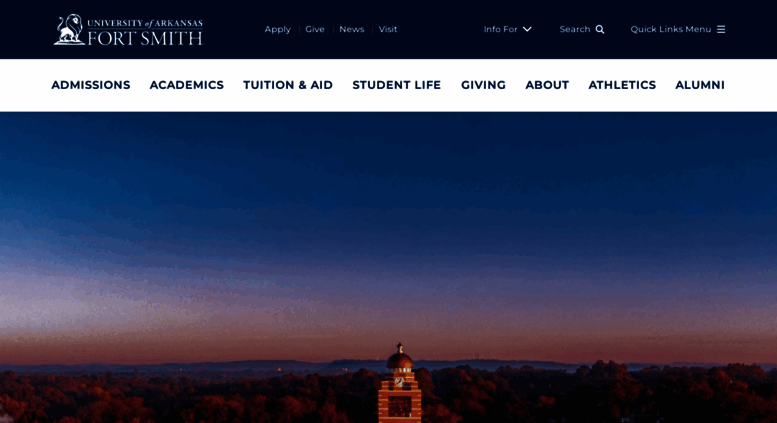Open the About menu

[x=547, y=85]
